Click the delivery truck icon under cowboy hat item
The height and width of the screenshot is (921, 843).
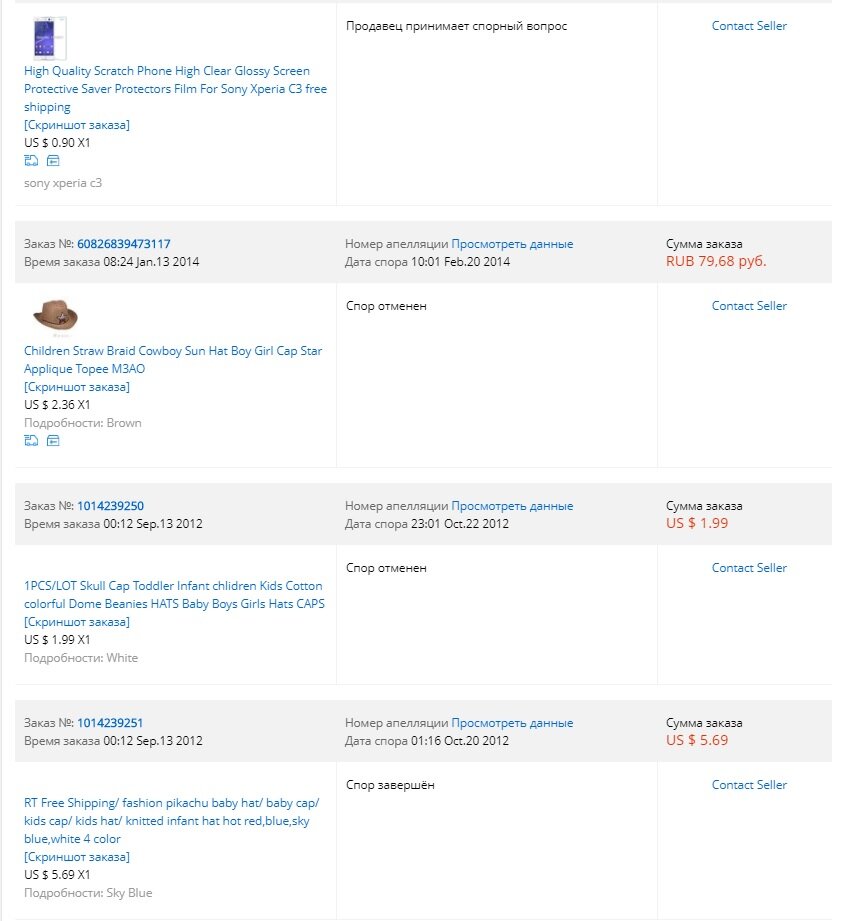click(31, 440)
